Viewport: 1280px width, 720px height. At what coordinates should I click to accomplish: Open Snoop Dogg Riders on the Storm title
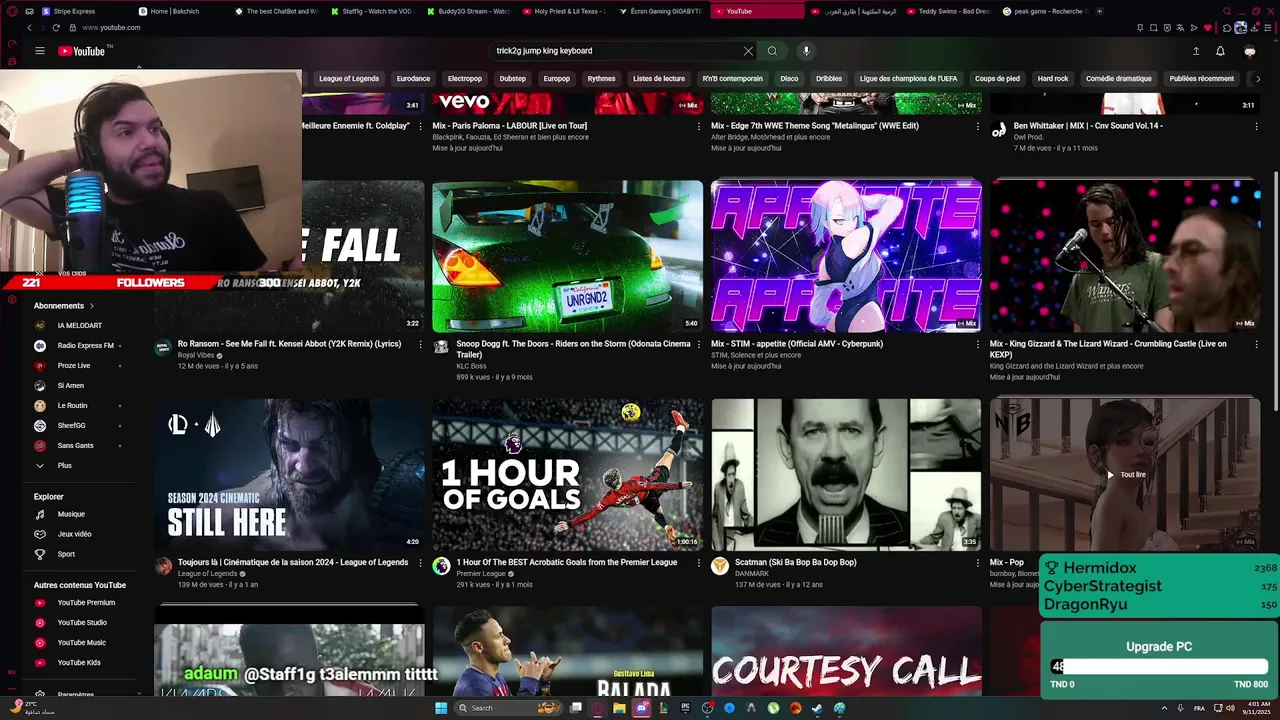(x=573, y=349)
